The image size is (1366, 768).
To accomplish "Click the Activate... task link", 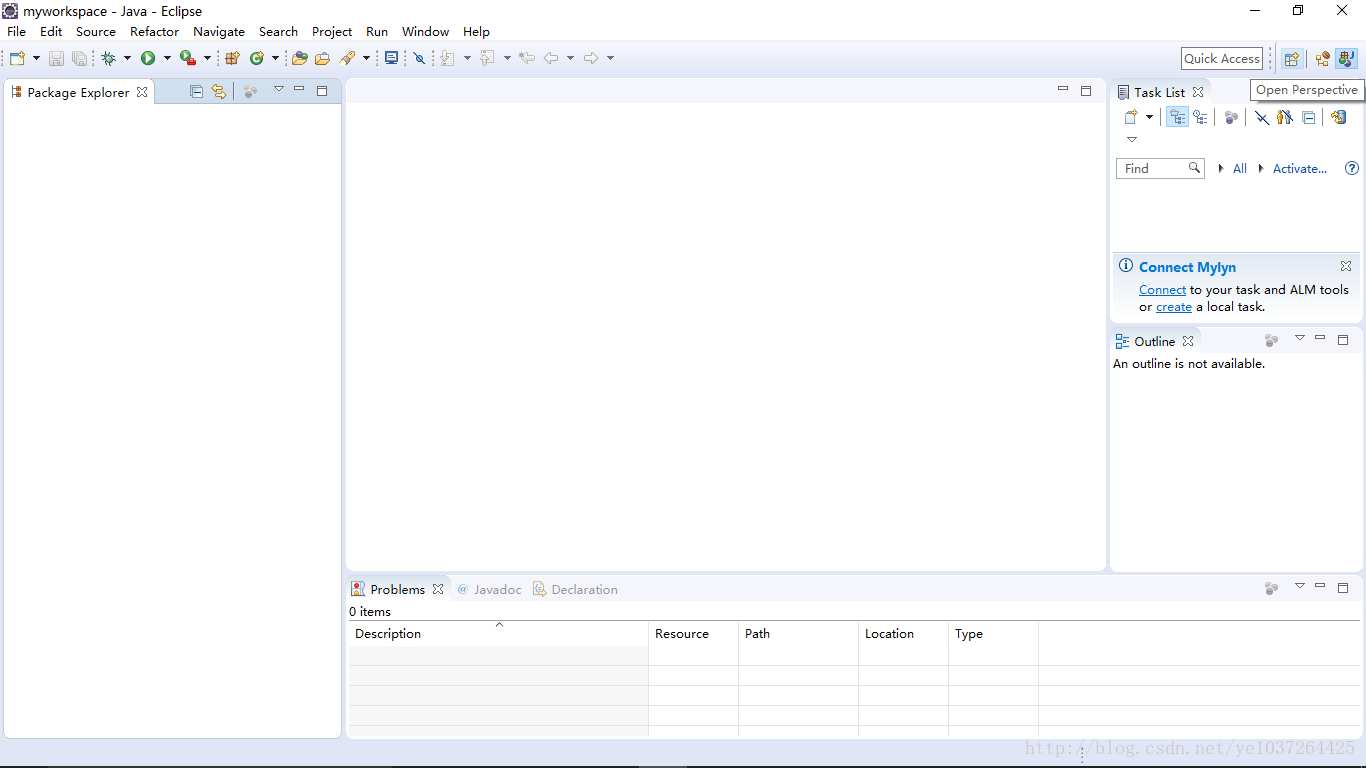I will [1300, 169].
